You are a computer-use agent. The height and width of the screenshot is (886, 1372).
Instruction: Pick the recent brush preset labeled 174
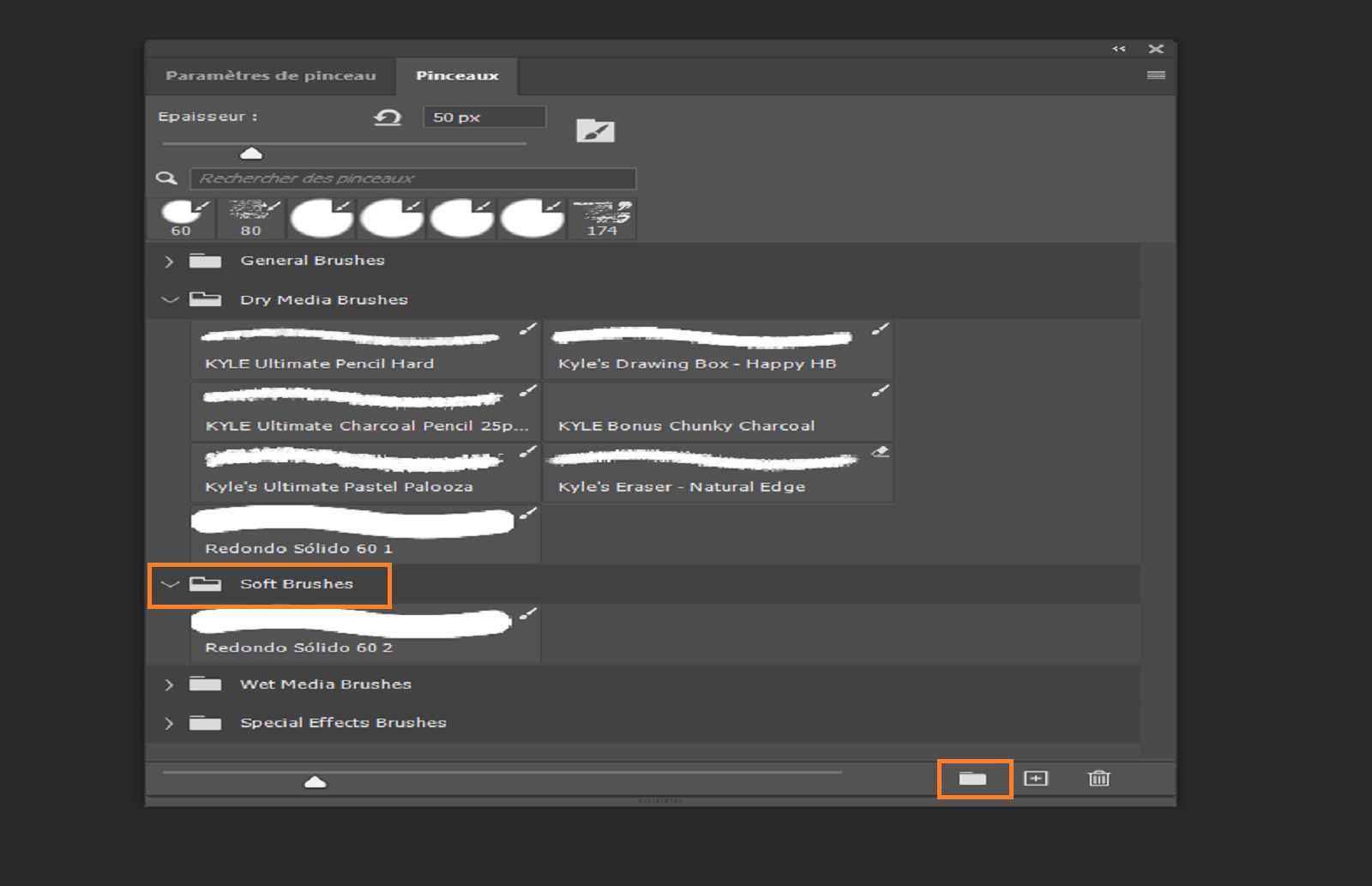(x=602, y=219)
